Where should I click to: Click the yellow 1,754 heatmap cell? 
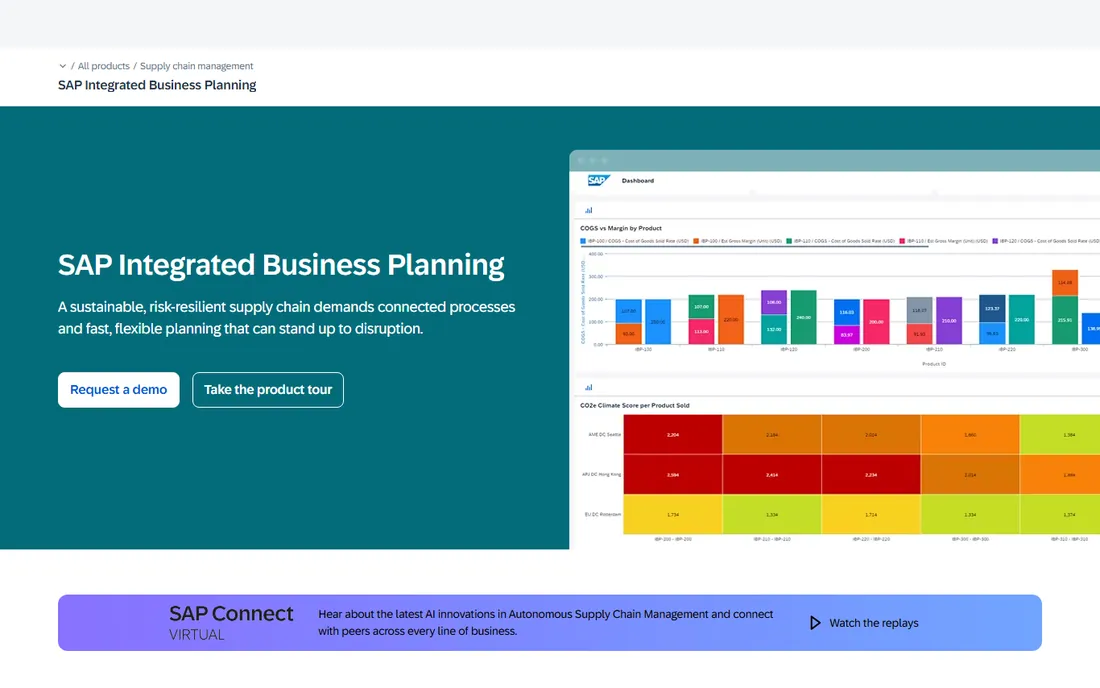[x=673, y=515]
